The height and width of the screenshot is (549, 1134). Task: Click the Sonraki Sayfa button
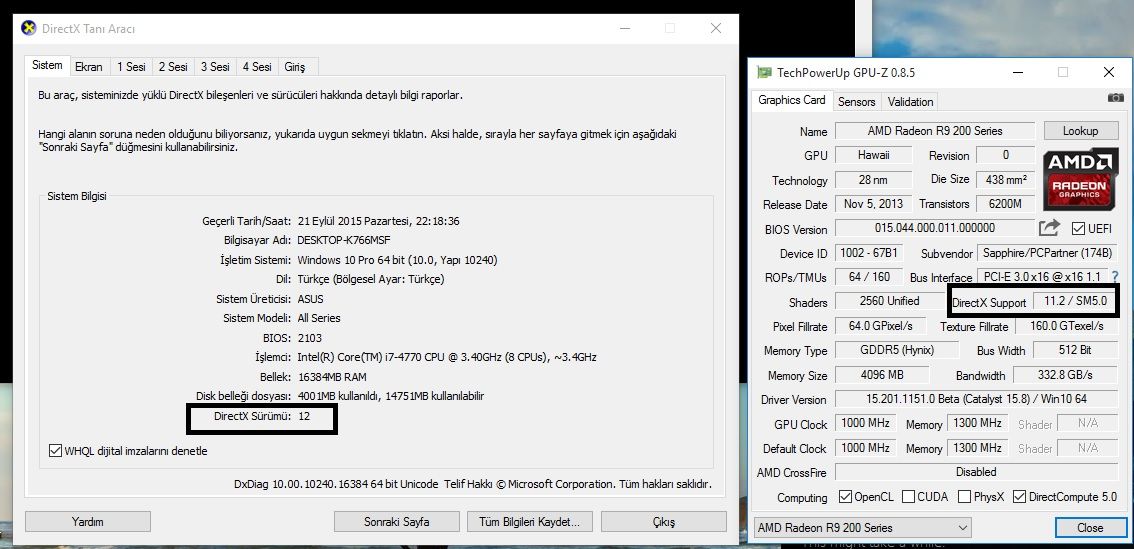coord(396,522)
